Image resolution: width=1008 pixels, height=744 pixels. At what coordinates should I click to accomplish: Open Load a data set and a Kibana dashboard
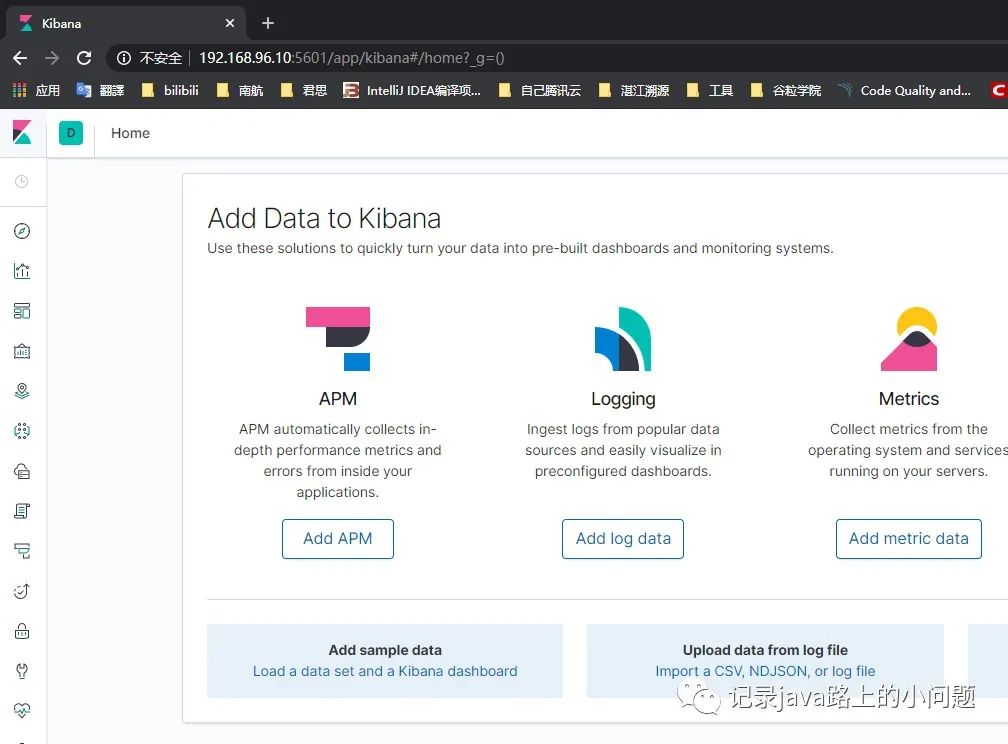pyautogui.click(x=384, y=671)
